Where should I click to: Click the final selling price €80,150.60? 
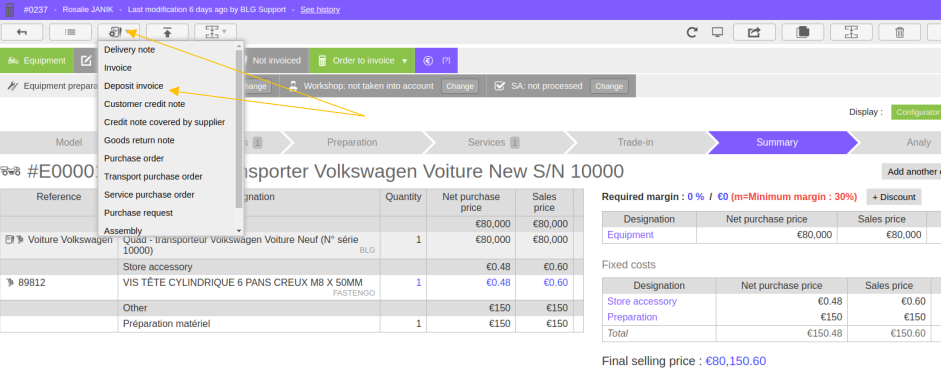click(x=735, y=361)
